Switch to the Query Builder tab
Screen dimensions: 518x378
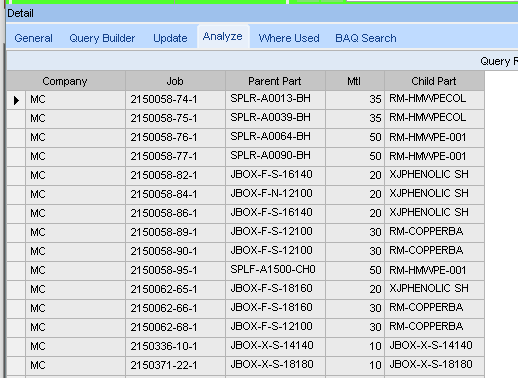click(x=102, y=38)
